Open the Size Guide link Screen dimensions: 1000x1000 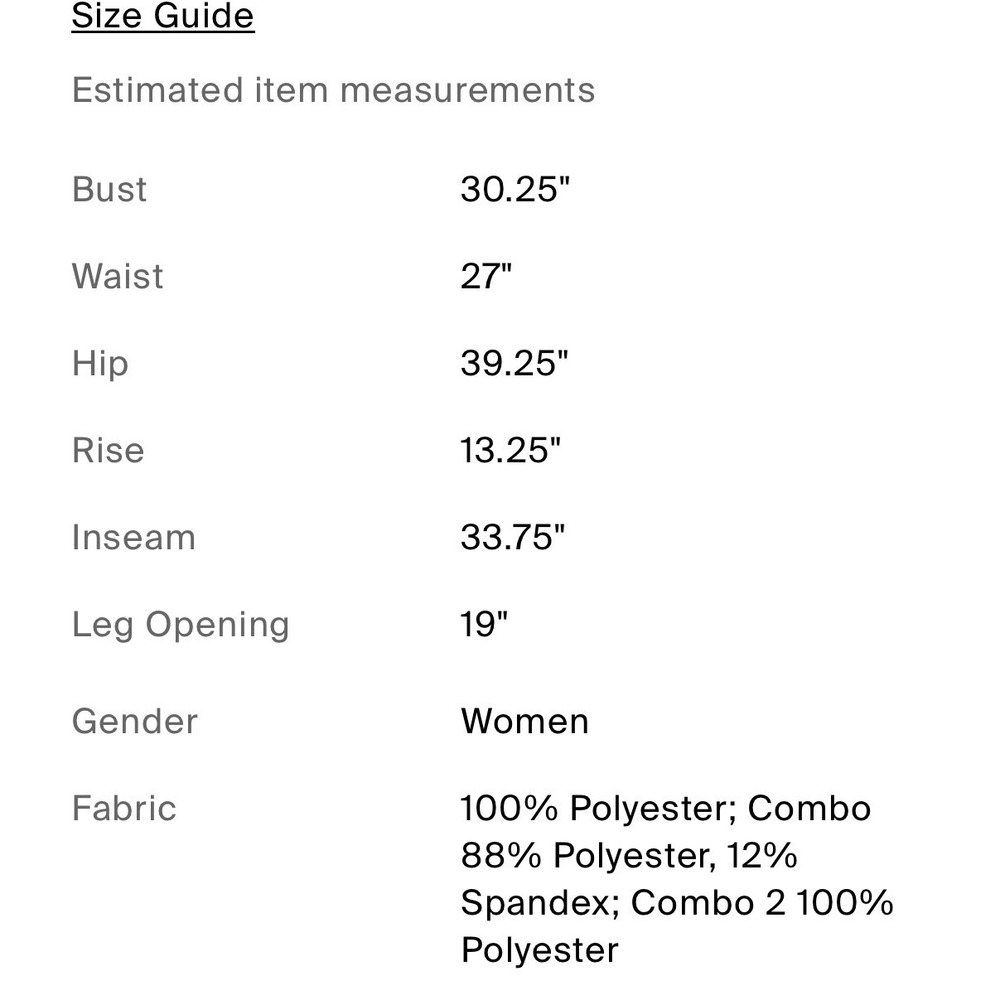pos(163,16)
